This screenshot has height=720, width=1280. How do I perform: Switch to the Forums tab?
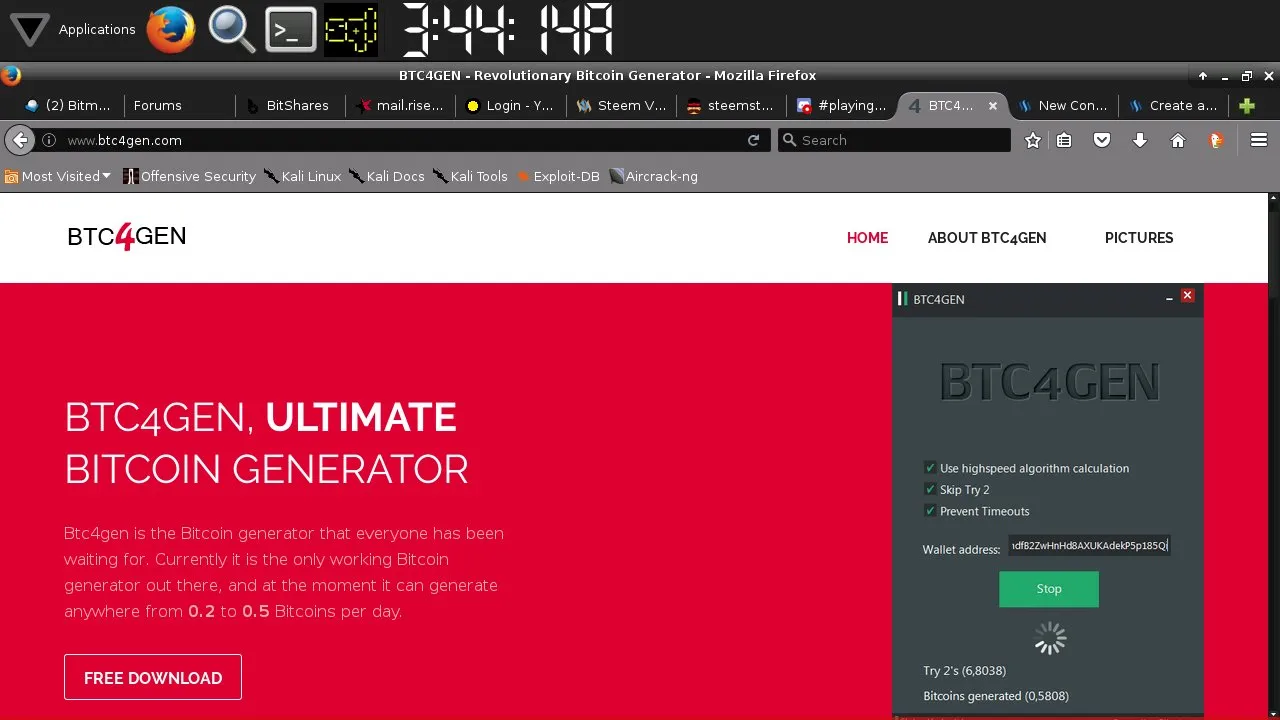pyautogui.click(x=179, y=105)
